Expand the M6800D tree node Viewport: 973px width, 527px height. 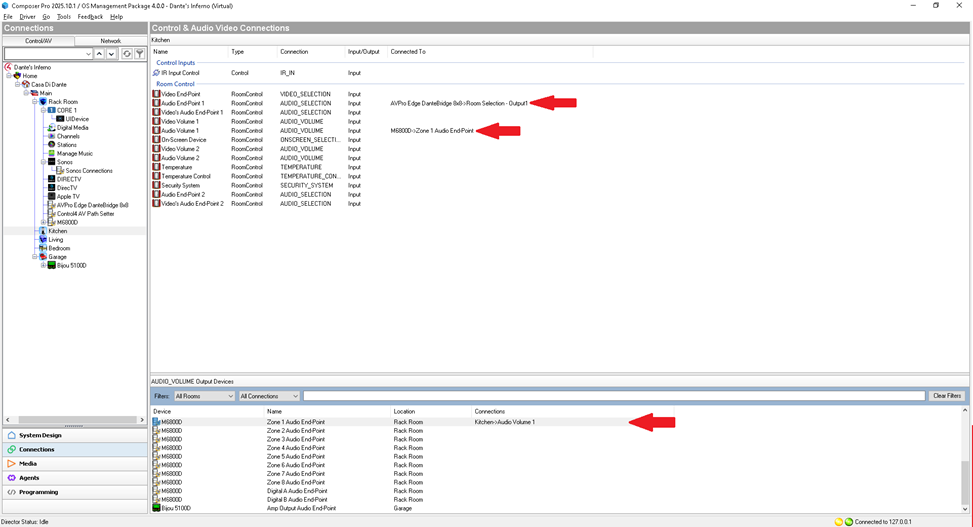[x=44, y=222]
